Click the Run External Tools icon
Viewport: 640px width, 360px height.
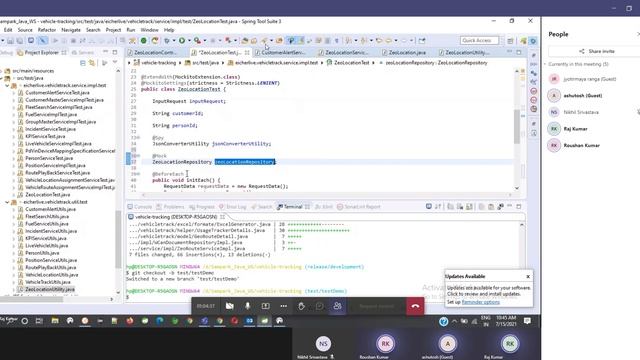[x=197, y=40]
